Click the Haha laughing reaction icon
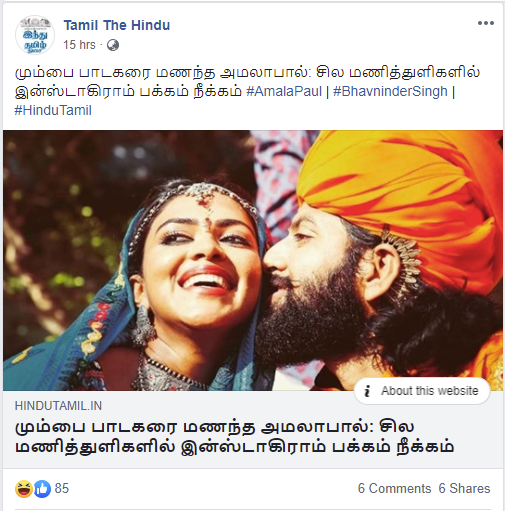The image size is (505, 511). (24, 489)
